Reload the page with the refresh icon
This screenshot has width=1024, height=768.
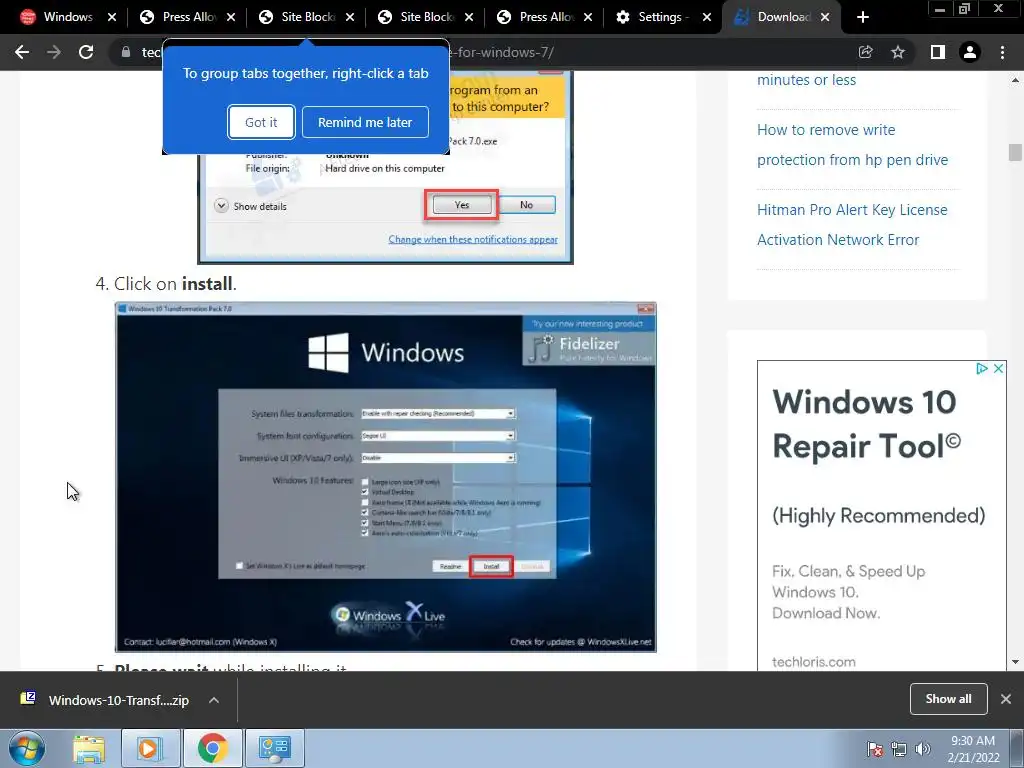click(x=86, y=52)
